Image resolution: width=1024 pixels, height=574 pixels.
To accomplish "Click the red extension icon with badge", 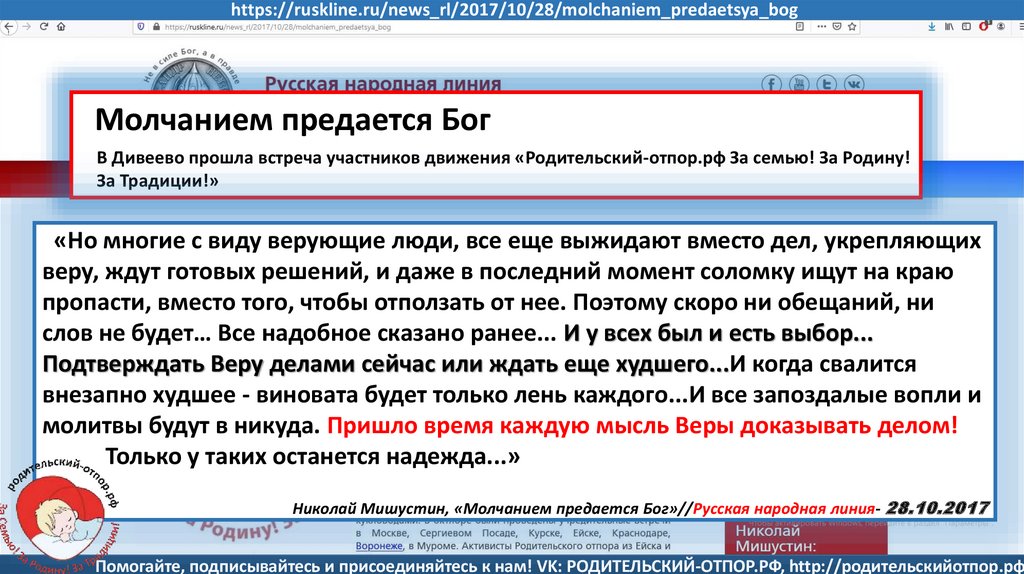I will coord(984,27).
